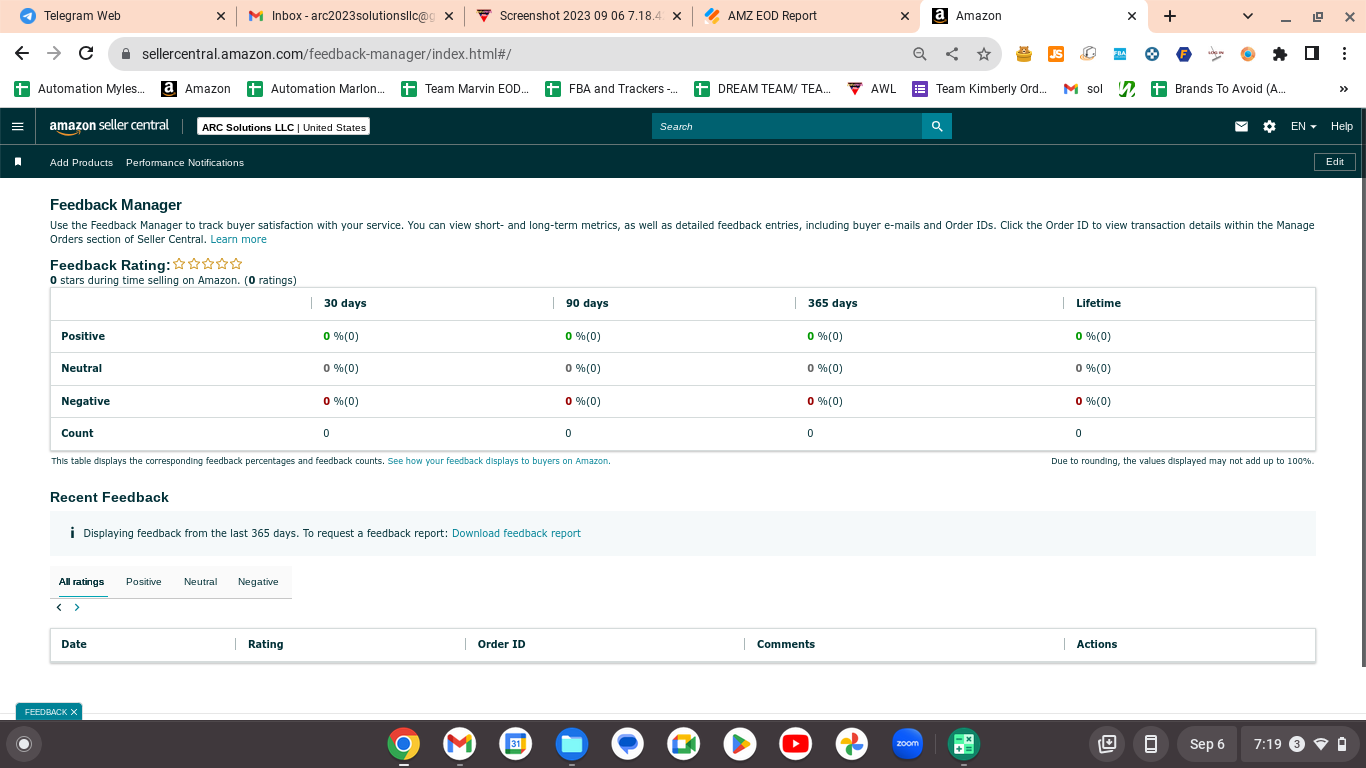
Task: Click the Help link in the header
Action: (x=1342, y=127)
